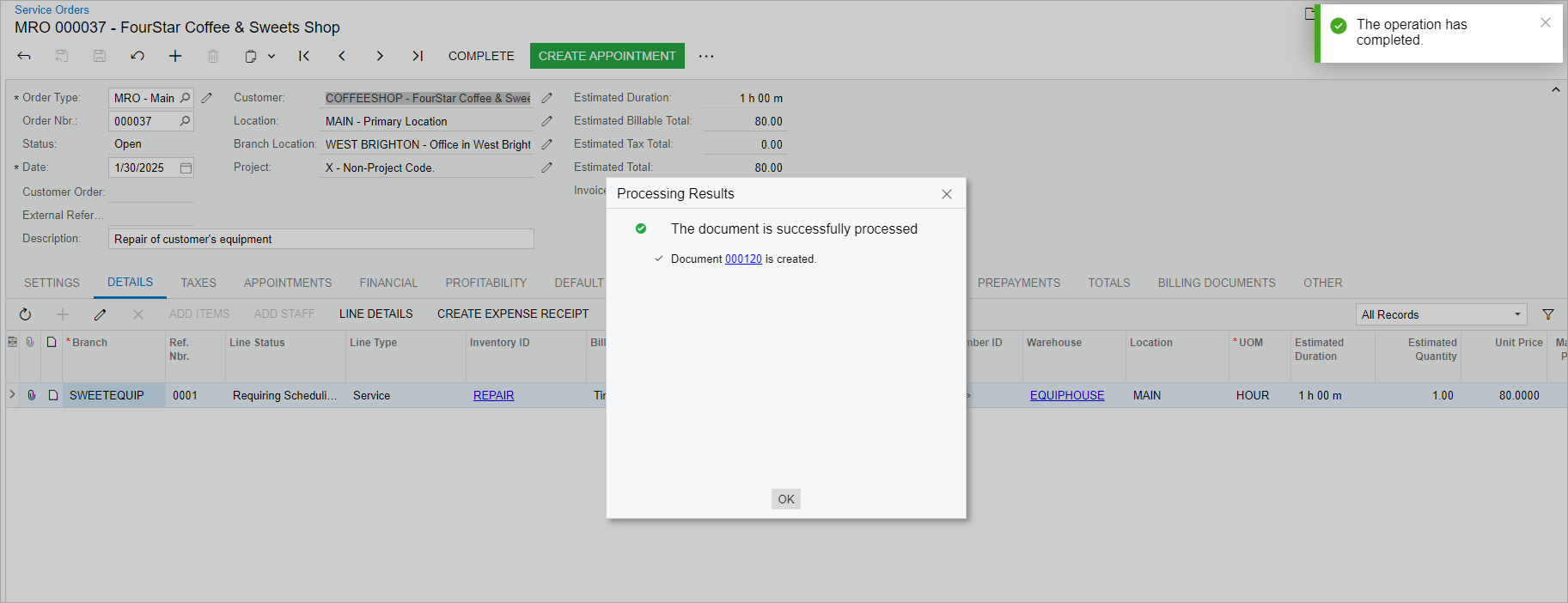
Task: Click the CREATE EXPENSE RECEIPT button
Action: pyautogui.click(x=513, y=314)
